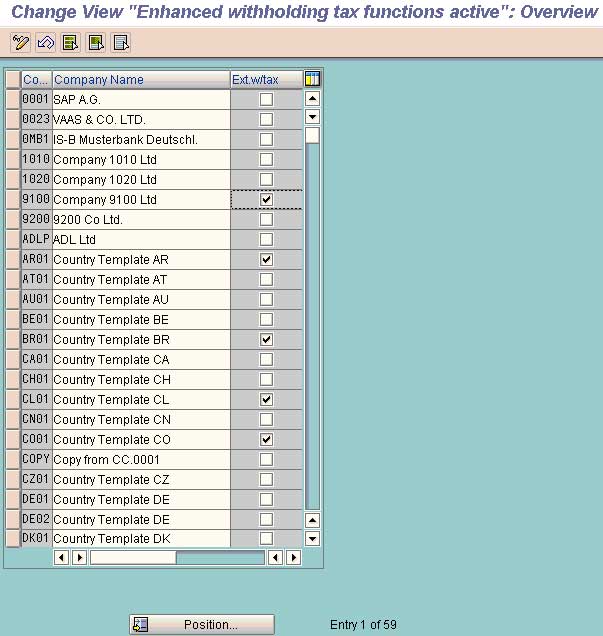This screenshot has width=603, height=636.
Task: Select the AR01 row selector button
Action: (x=13, y=260)
